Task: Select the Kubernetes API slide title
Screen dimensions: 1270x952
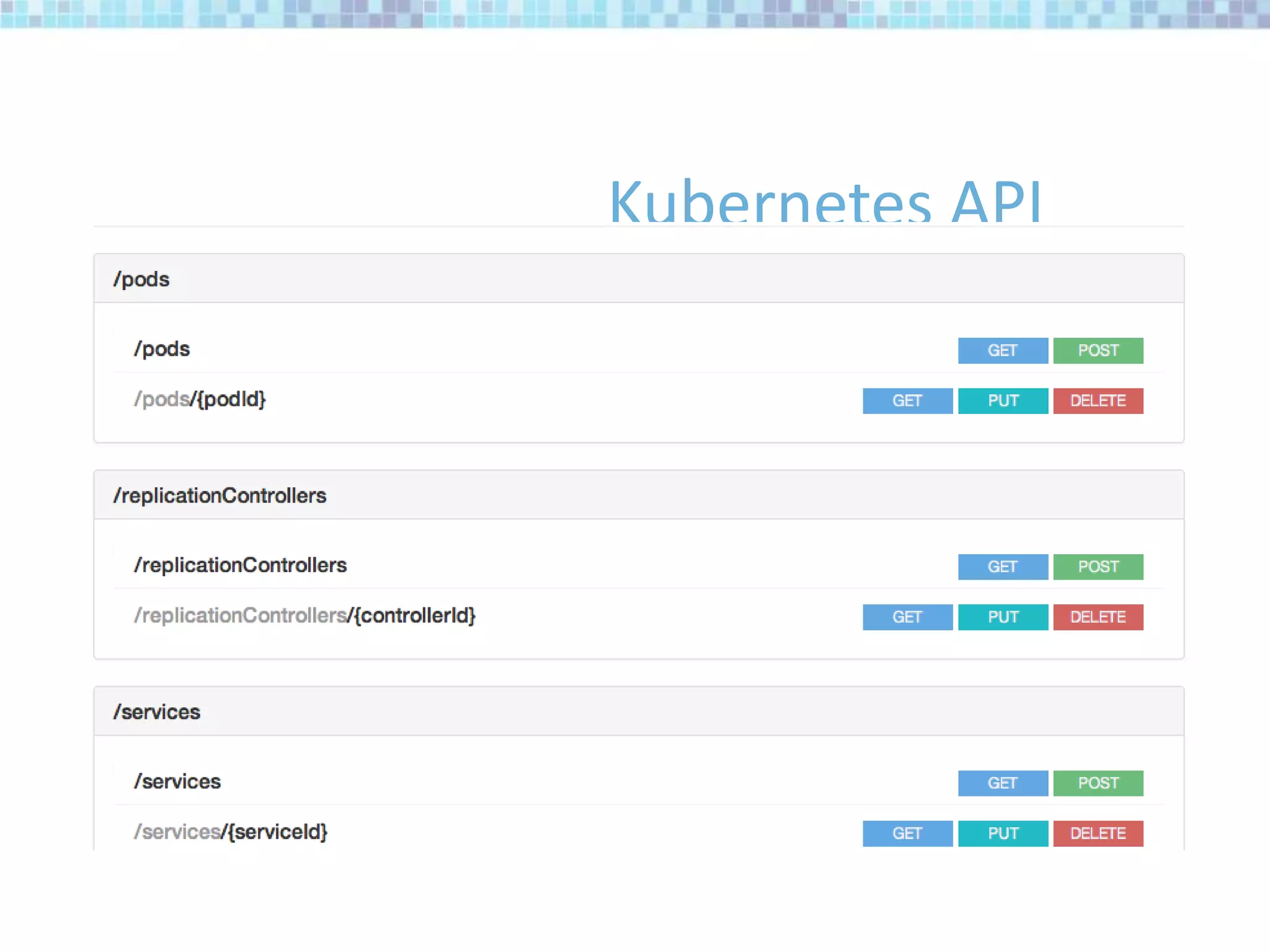Action: pos(825,201)
